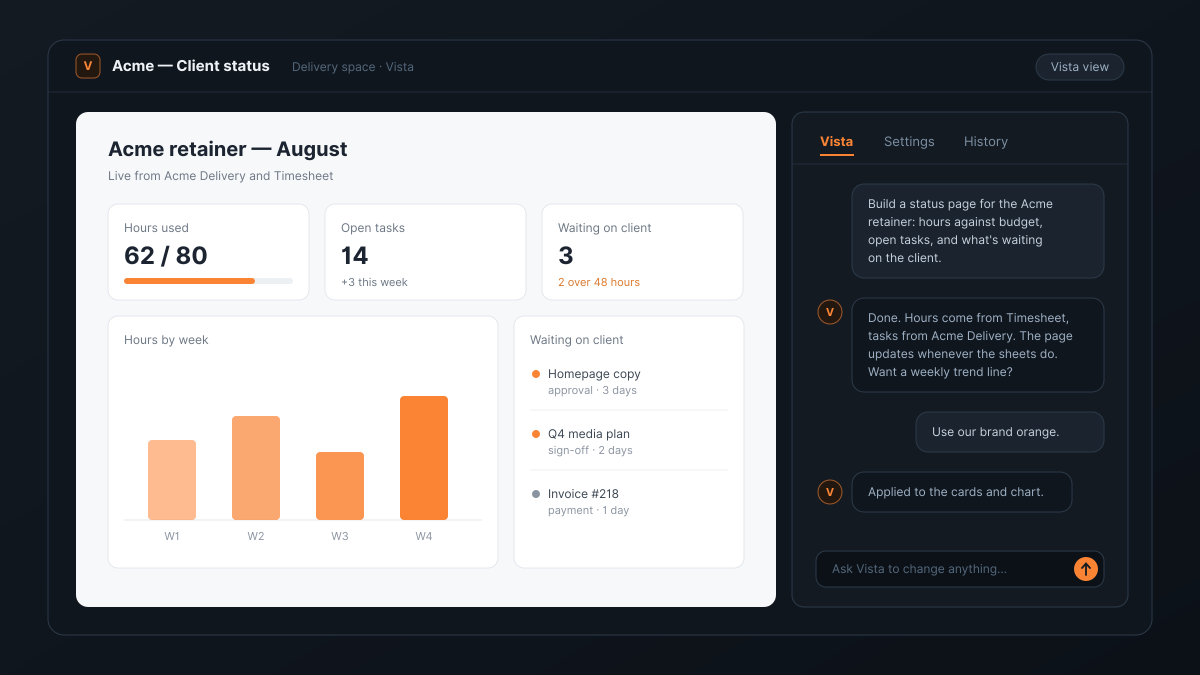Click the 'sign-off · 2 days' detail text

[590, 450]
